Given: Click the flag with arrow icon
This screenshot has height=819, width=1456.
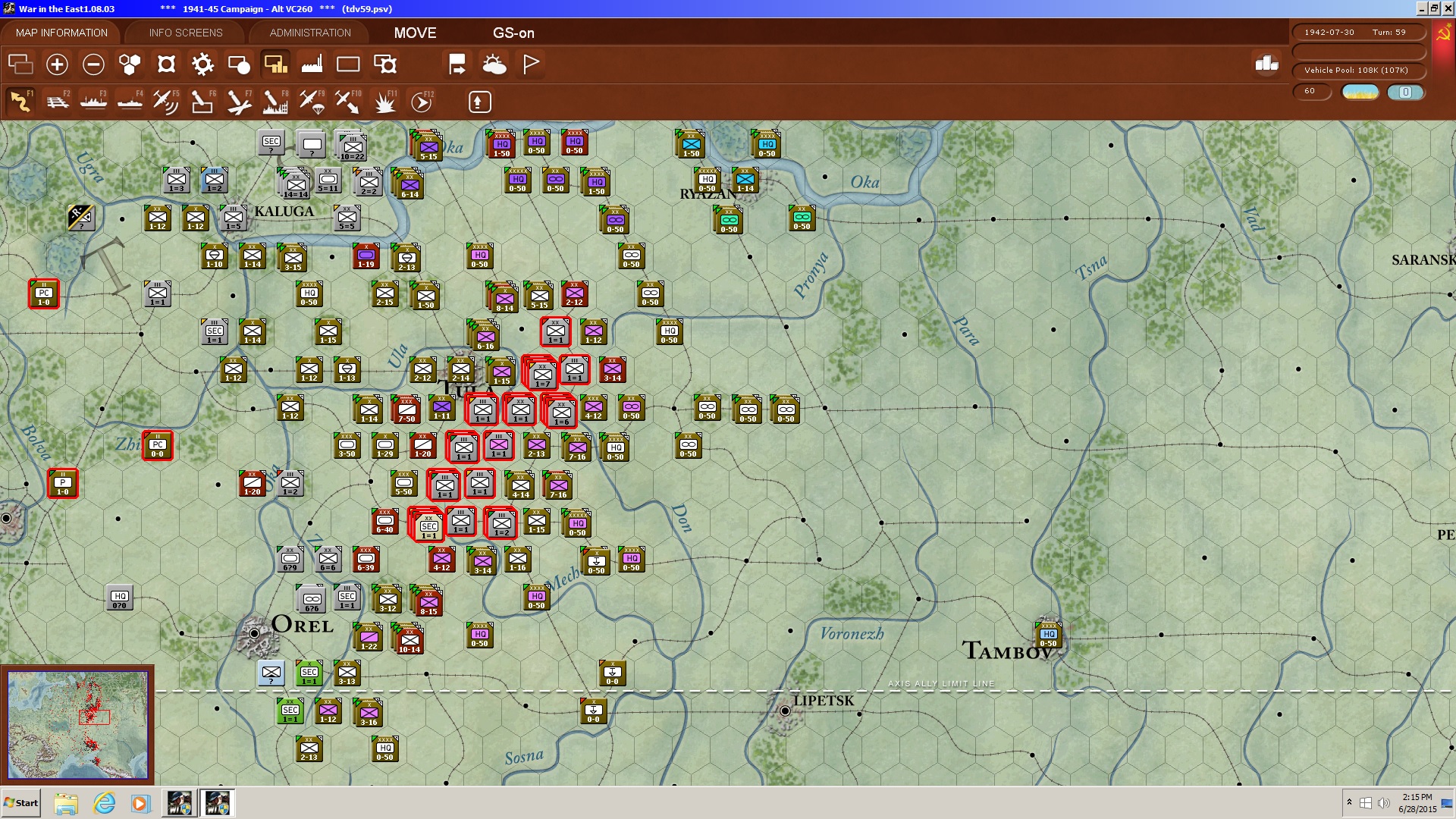Looking at the screenshot, I should click(457, 64).
